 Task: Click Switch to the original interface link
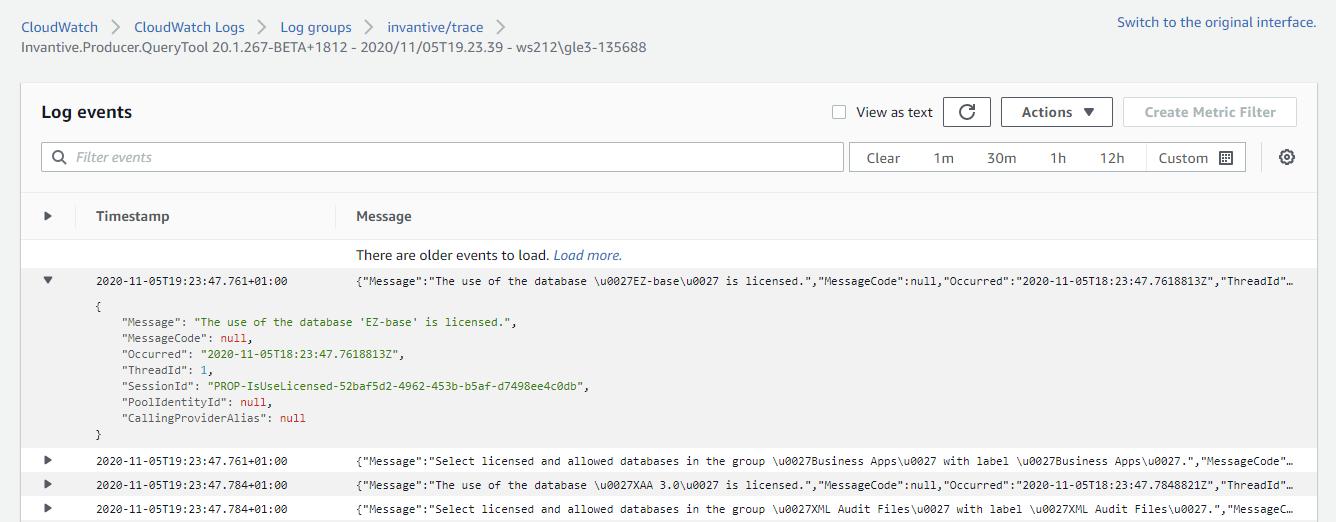[1216, 22]
